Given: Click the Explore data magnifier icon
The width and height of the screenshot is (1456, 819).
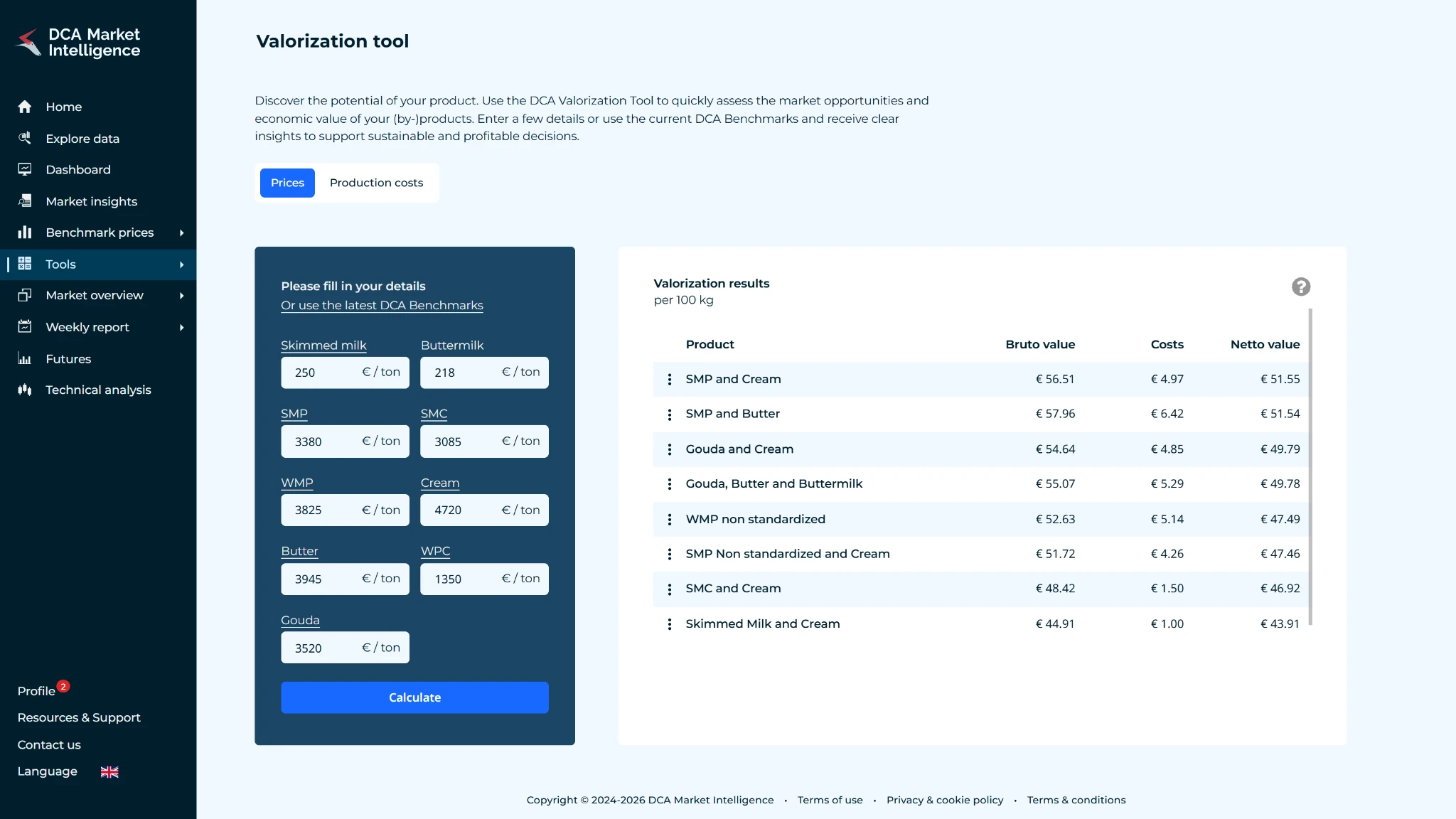Looking at the screenshot, I should [x=25, y=138].
